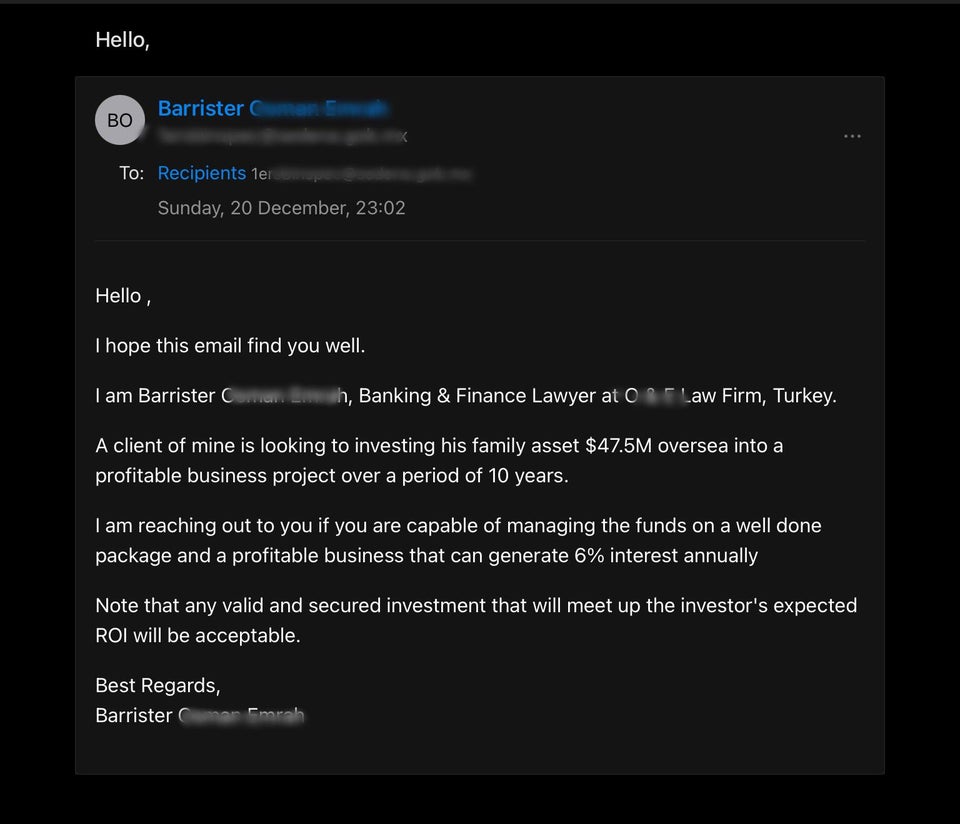This screenshot has height=824, width=960.
Task: Click the "Best Regards," closing line
Action: pyautogui.click(x=157, y=686)
